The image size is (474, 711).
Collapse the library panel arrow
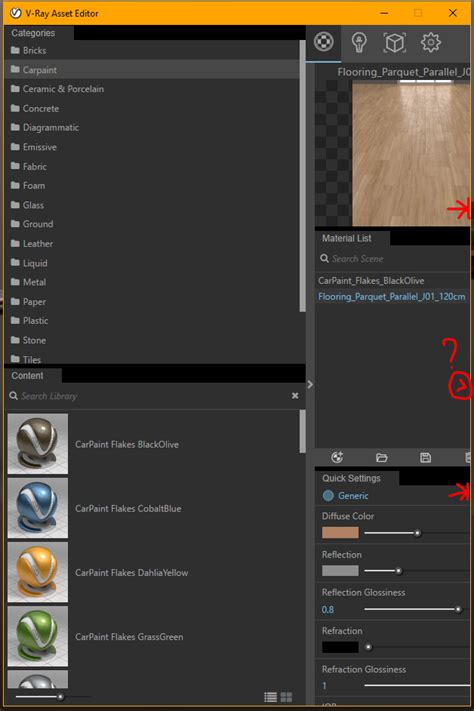pyautogui.click(x=310, y=385)
